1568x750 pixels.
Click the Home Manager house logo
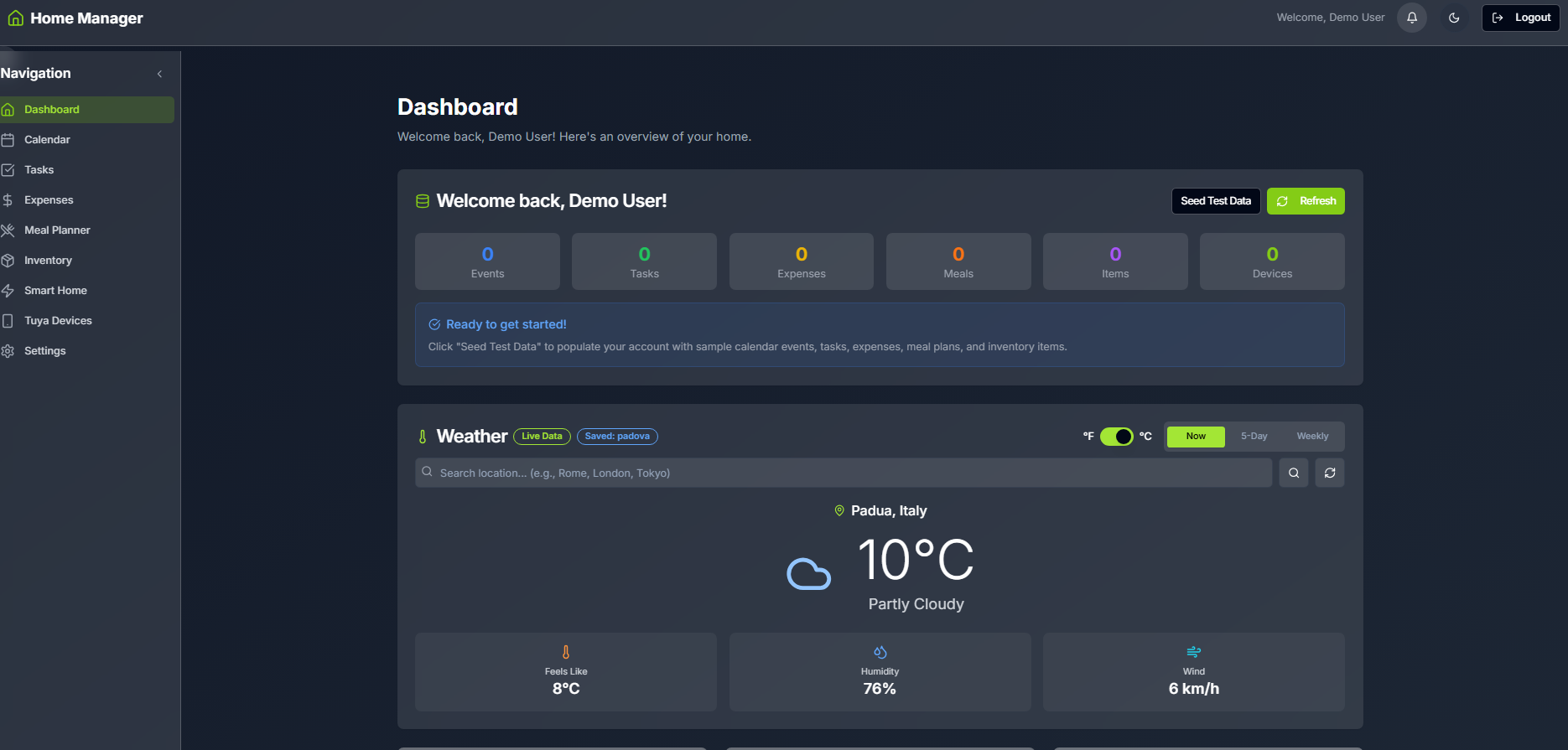(15, 18)
